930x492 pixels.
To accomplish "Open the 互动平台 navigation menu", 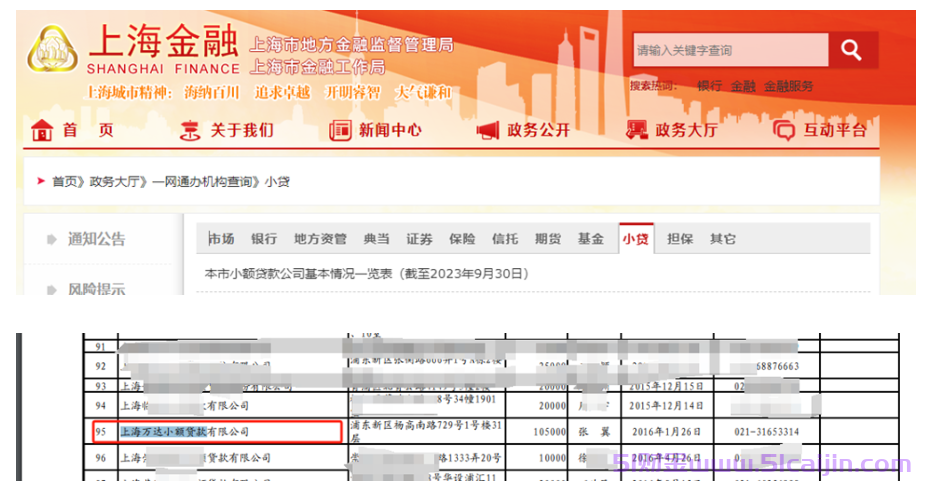I will pyautogui.click(x=835, y=130).
